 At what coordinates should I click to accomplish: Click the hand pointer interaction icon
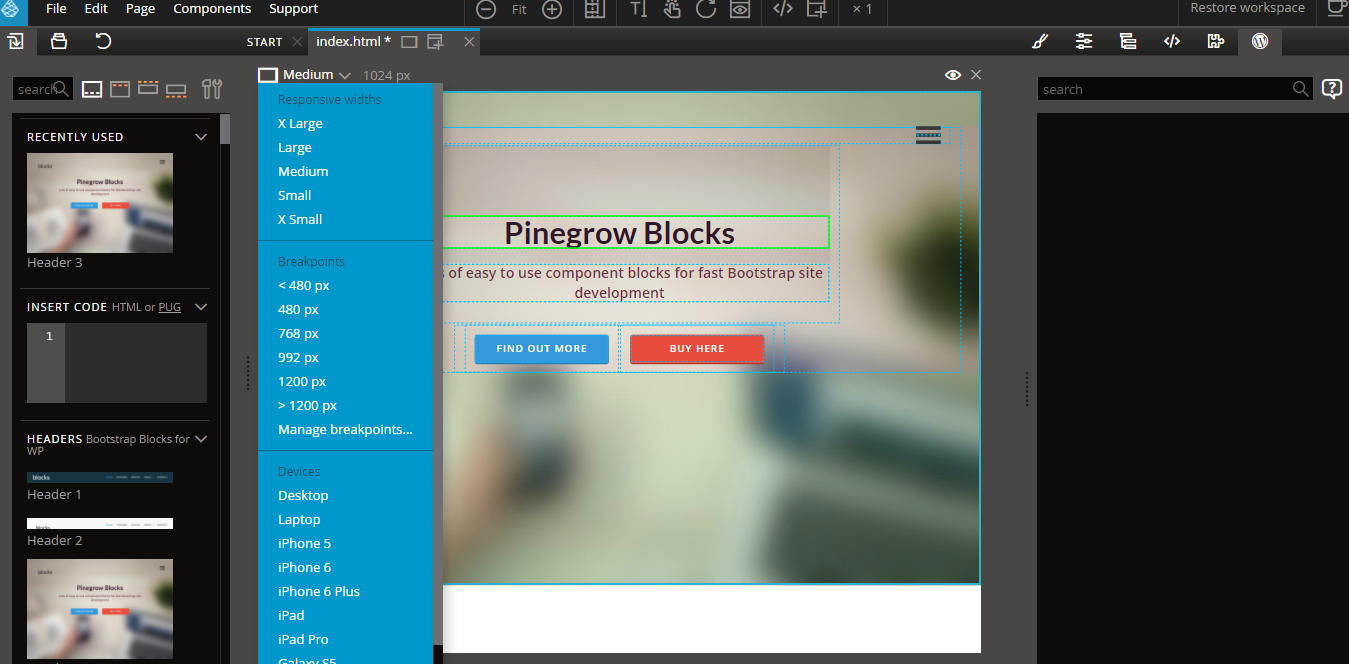[x=672, y=9]
